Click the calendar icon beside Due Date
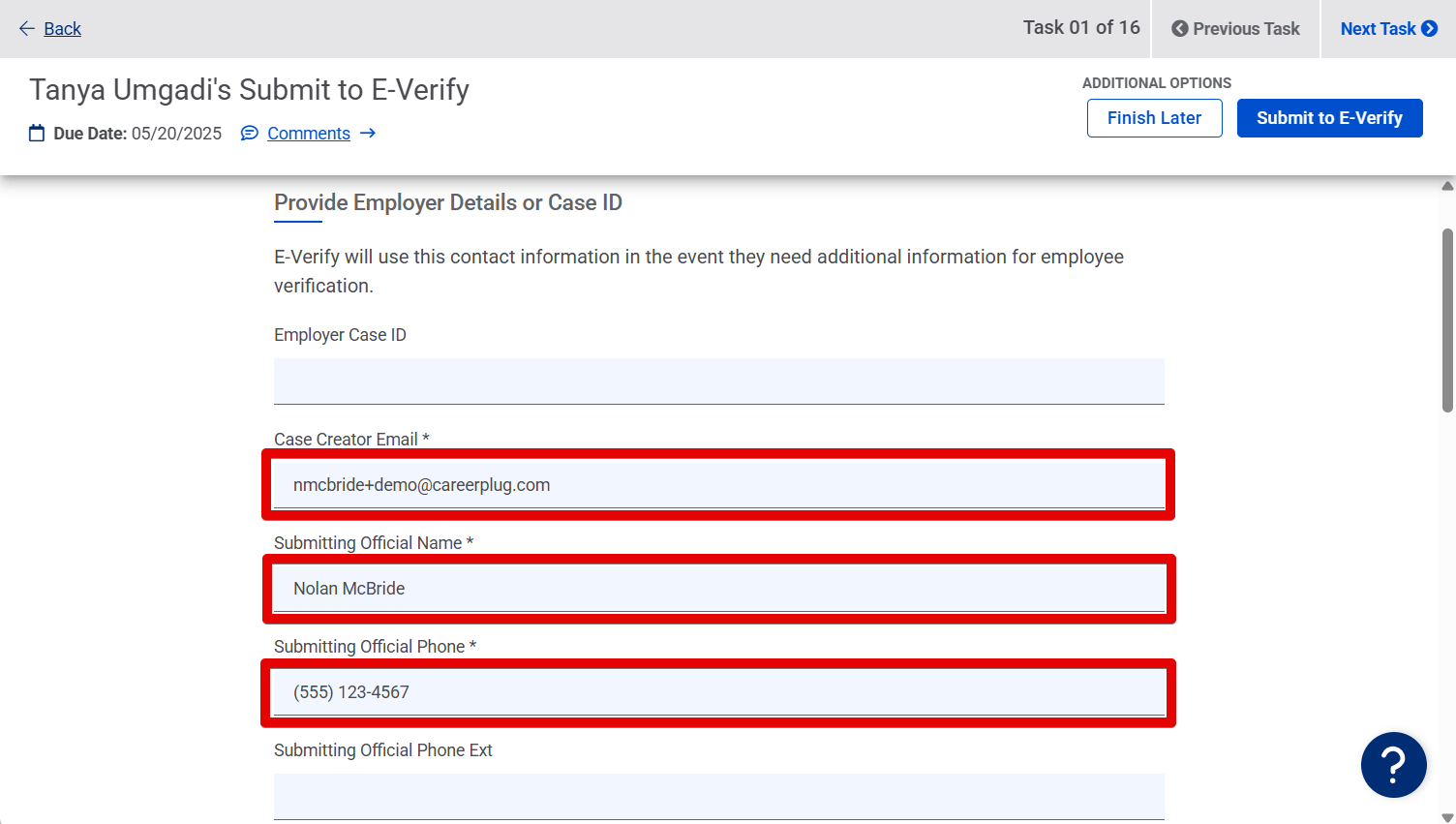The width and height of the screenshot is (1456, 824). 37,133
